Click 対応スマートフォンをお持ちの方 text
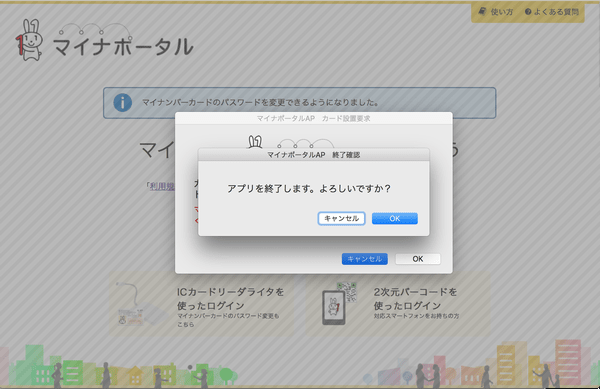This screenshot has width=600, height=389. 416,316
